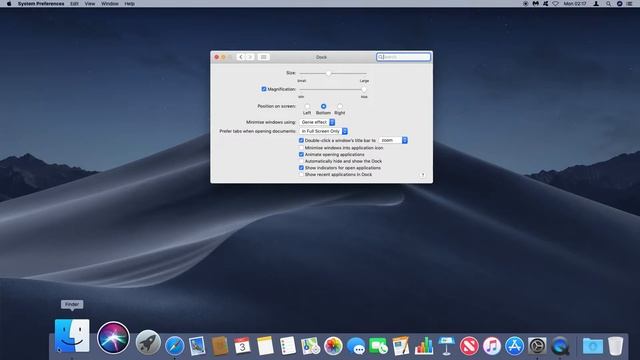Open the Edit menu
The height and width of the screenshot is (360, 640).
coord(74,4)
